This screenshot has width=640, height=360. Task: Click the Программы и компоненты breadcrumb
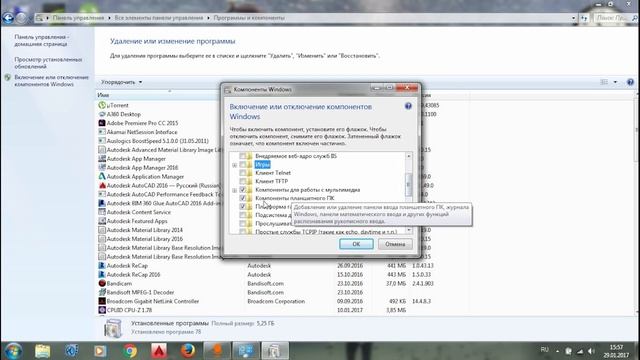point(249,18)
